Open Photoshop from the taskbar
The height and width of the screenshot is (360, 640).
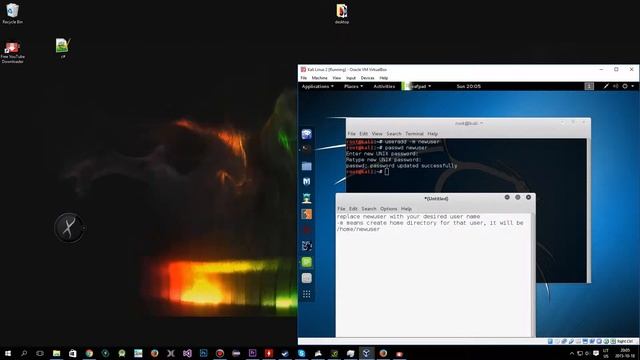pos(203,353)
